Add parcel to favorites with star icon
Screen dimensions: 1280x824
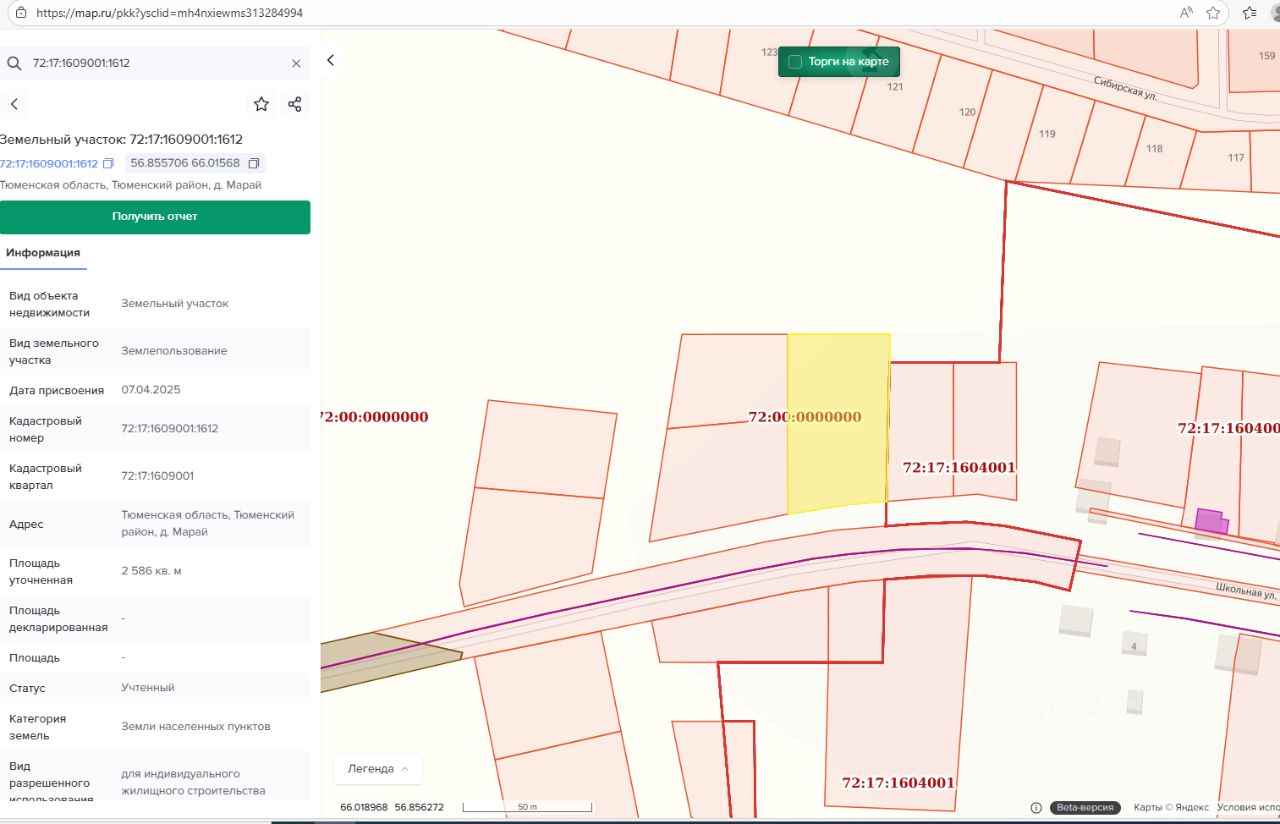pos(261,104)
